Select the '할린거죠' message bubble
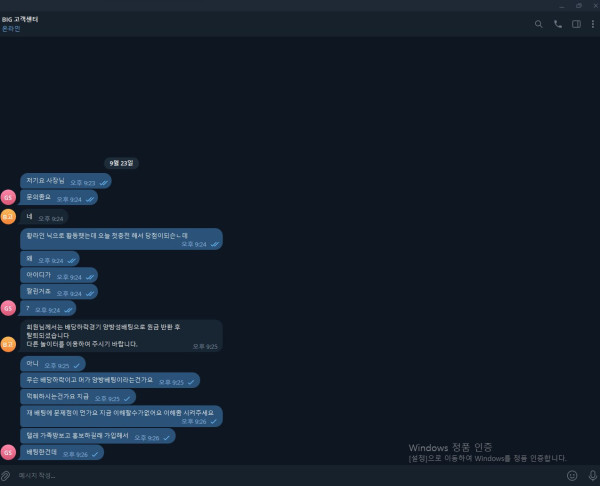The image size is (600, 486). (x=59, y=292)
